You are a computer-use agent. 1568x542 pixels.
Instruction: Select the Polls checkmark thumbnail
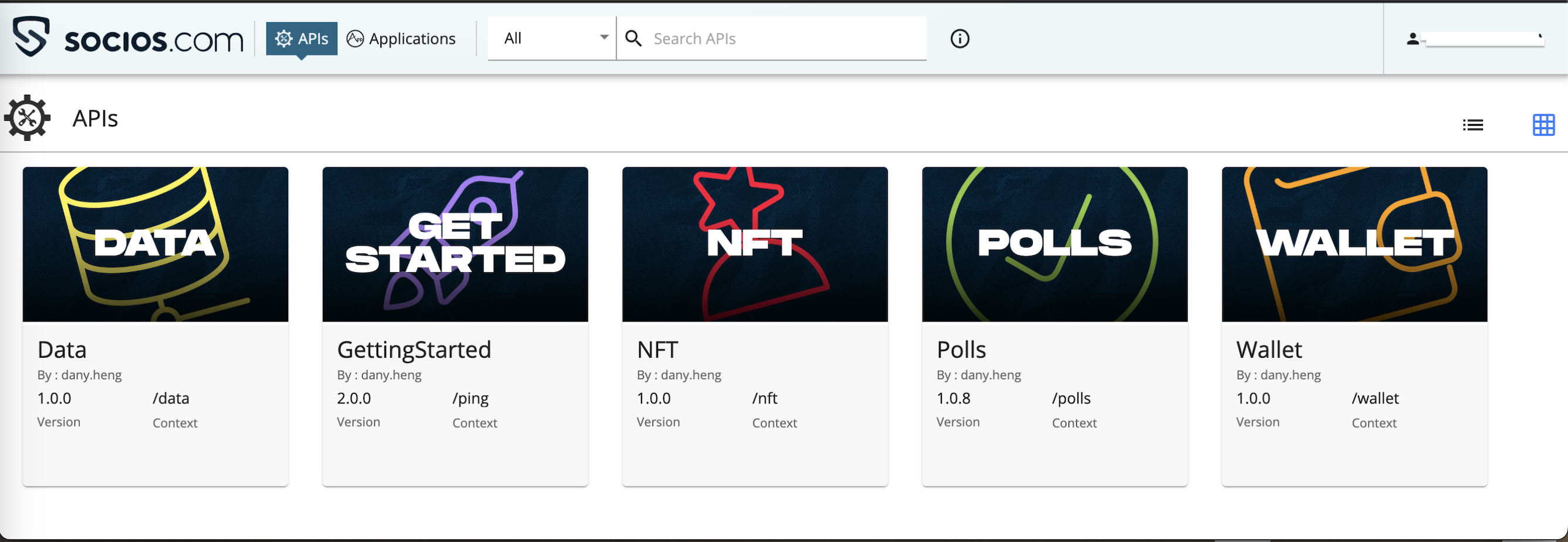(1055, 244)
